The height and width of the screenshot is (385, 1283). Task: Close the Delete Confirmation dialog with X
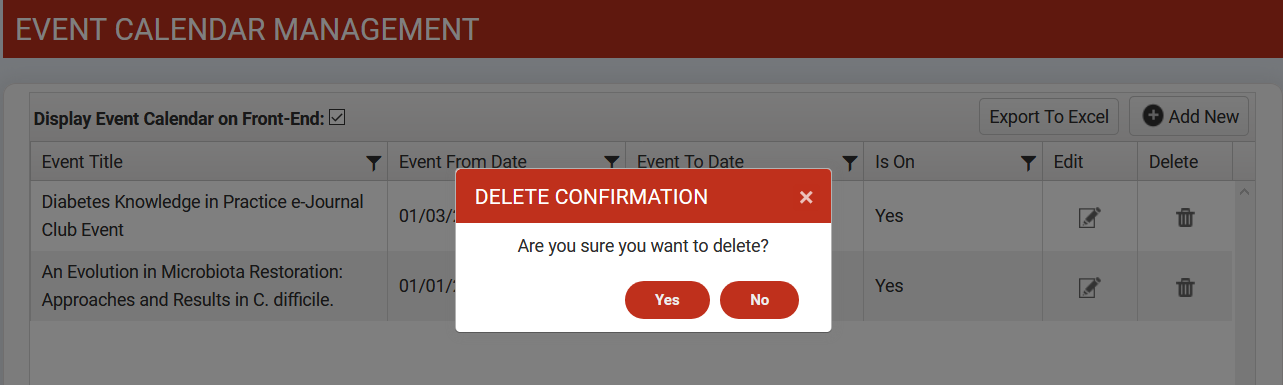(806, 197)
